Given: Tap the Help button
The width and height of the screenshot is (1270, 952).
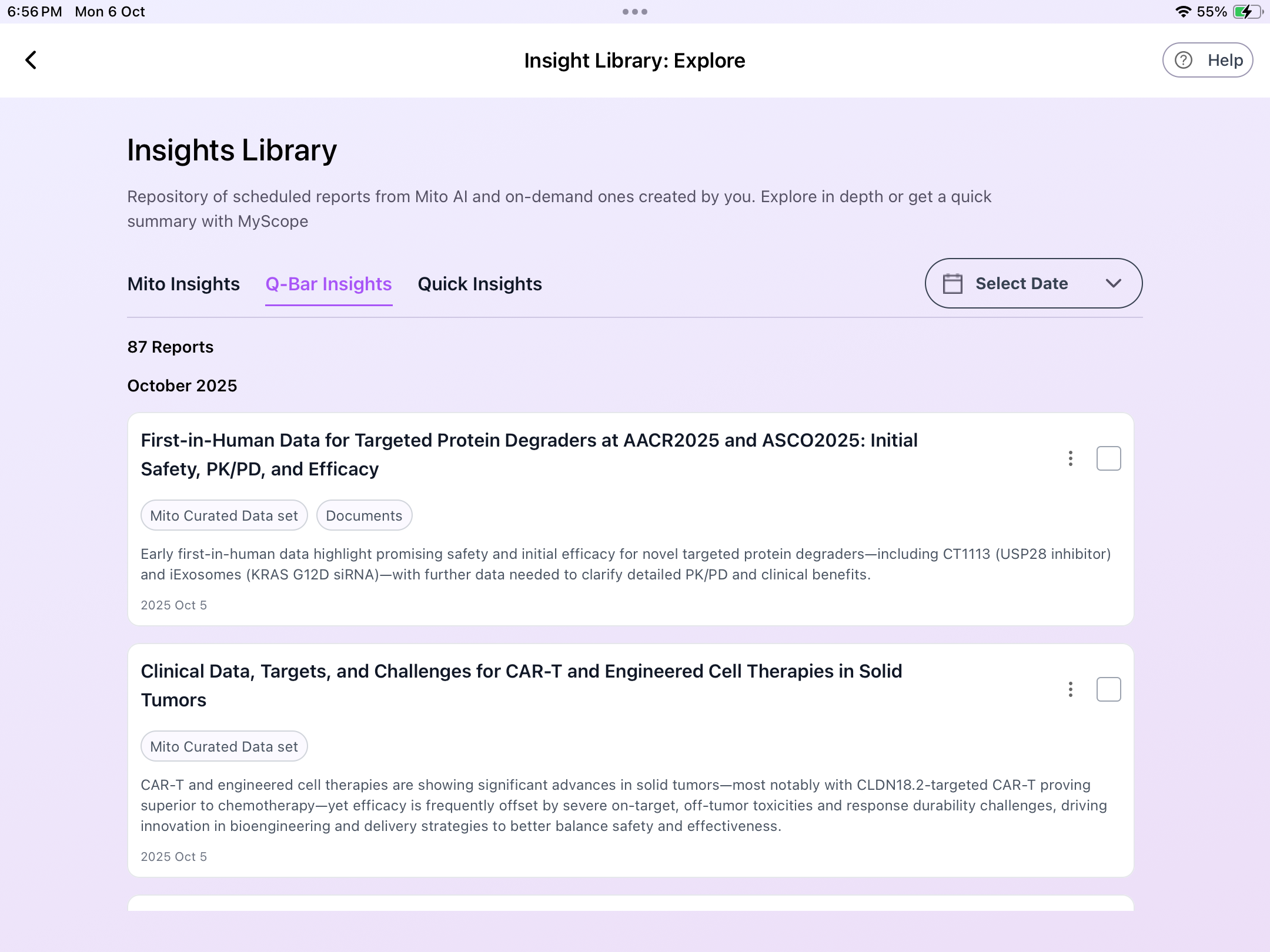Looking at the screenshot, I should coord(1208,59).
